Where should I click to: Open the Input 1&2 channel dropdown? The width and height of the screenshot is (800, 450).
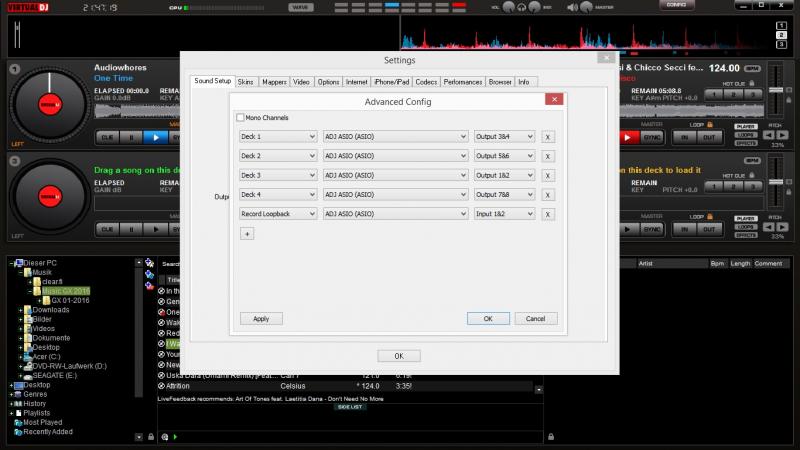point(504,214)
